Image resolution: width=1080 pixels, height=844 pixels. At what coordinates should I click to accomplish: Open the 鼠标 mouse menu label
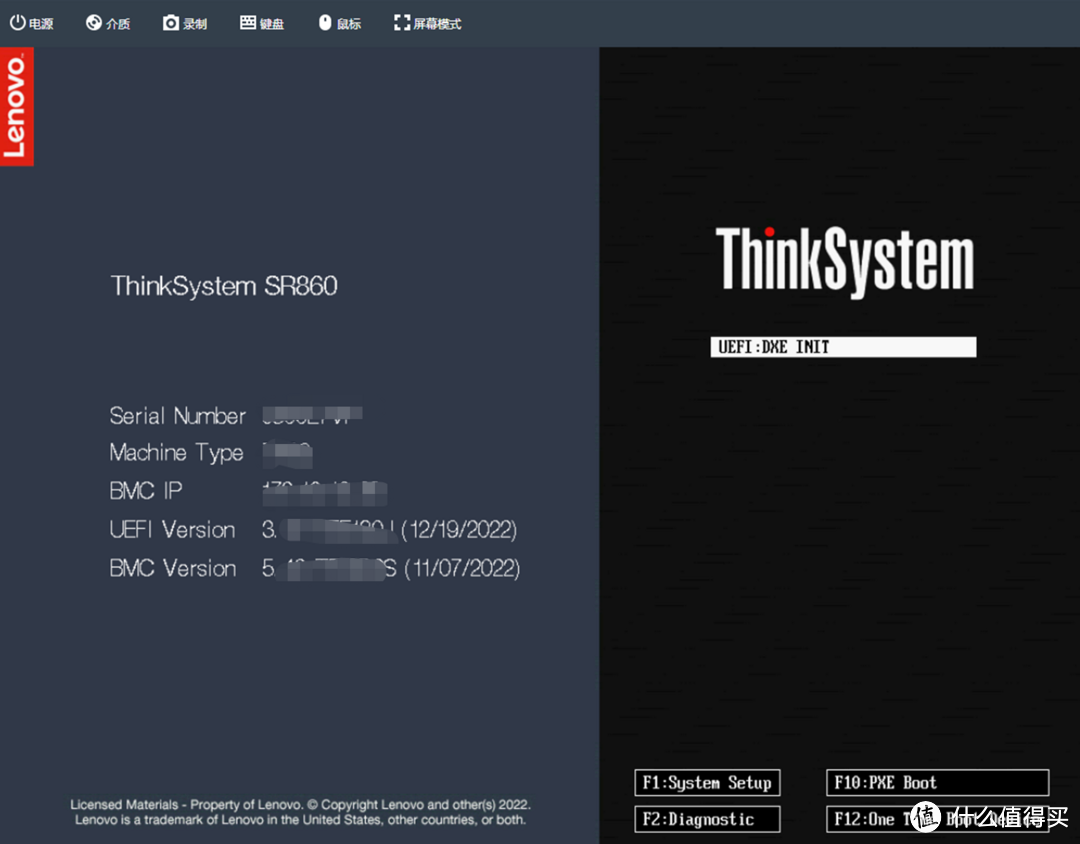pos(349,24)
